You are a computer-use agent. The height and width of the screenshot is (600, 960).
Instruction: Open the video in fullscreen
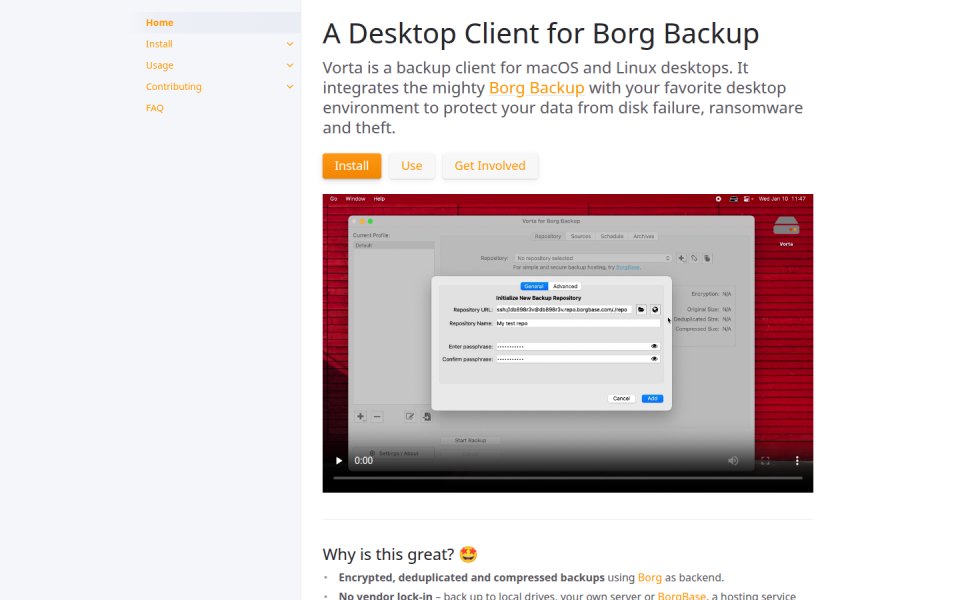click(765, 460)
